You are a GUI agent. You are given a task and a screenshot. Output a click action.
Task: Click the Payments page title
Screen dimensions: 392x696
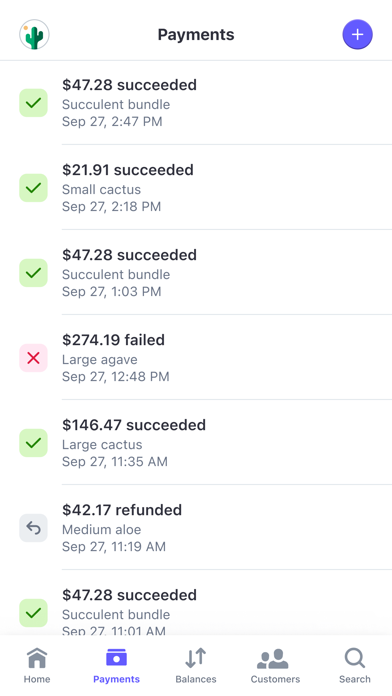click(x=196, y=35)
